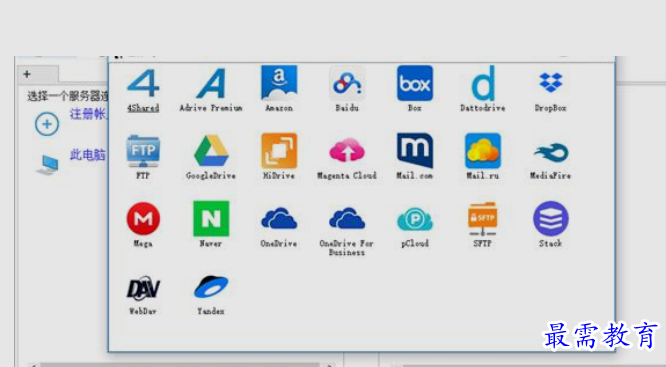666x367 pixels.
Task: Open a new tab with plus tab
Action: coord(27,74)
